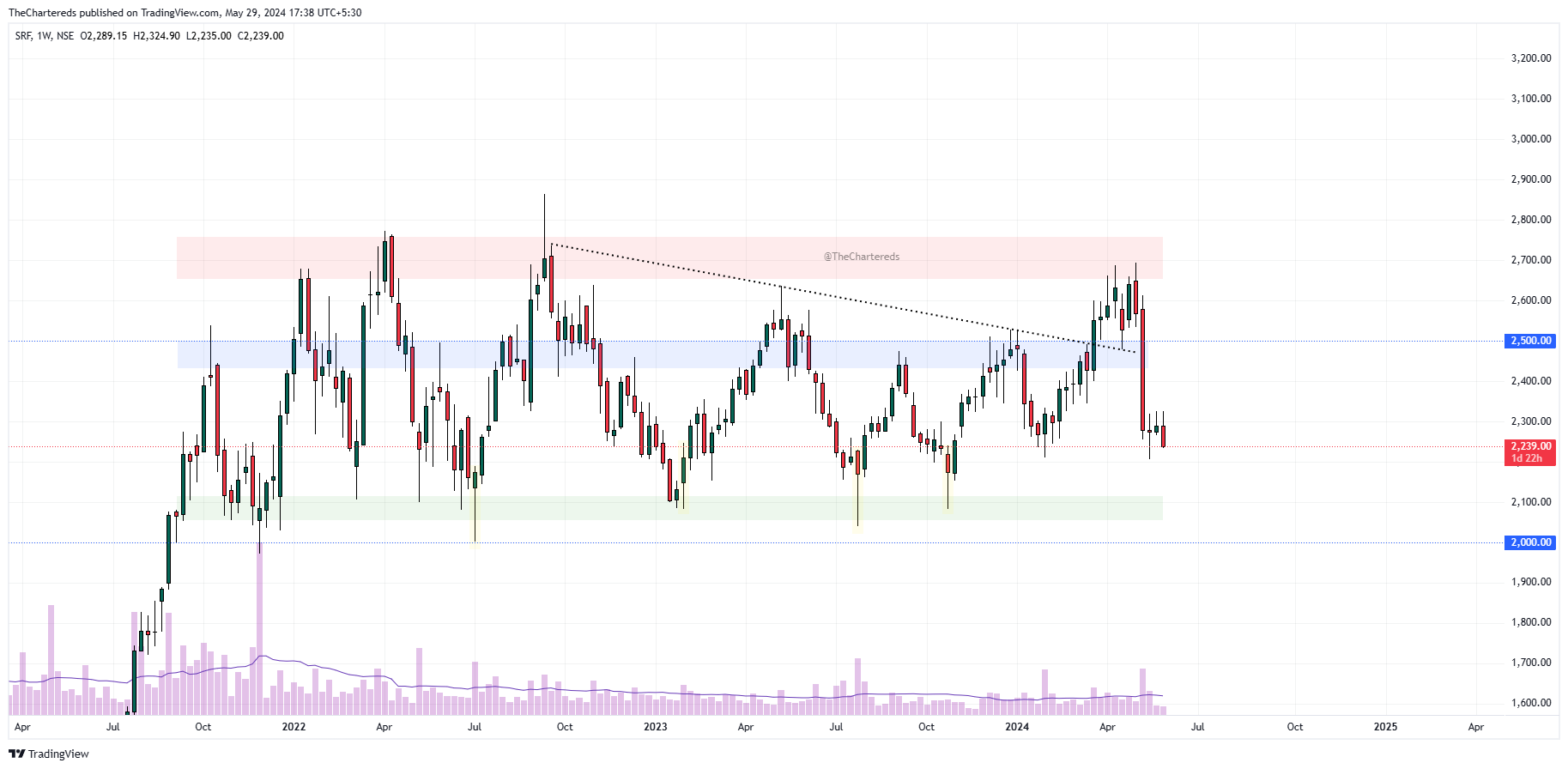Click the 1,800.00 price axis label
1568x769 pixels.
1530,622
